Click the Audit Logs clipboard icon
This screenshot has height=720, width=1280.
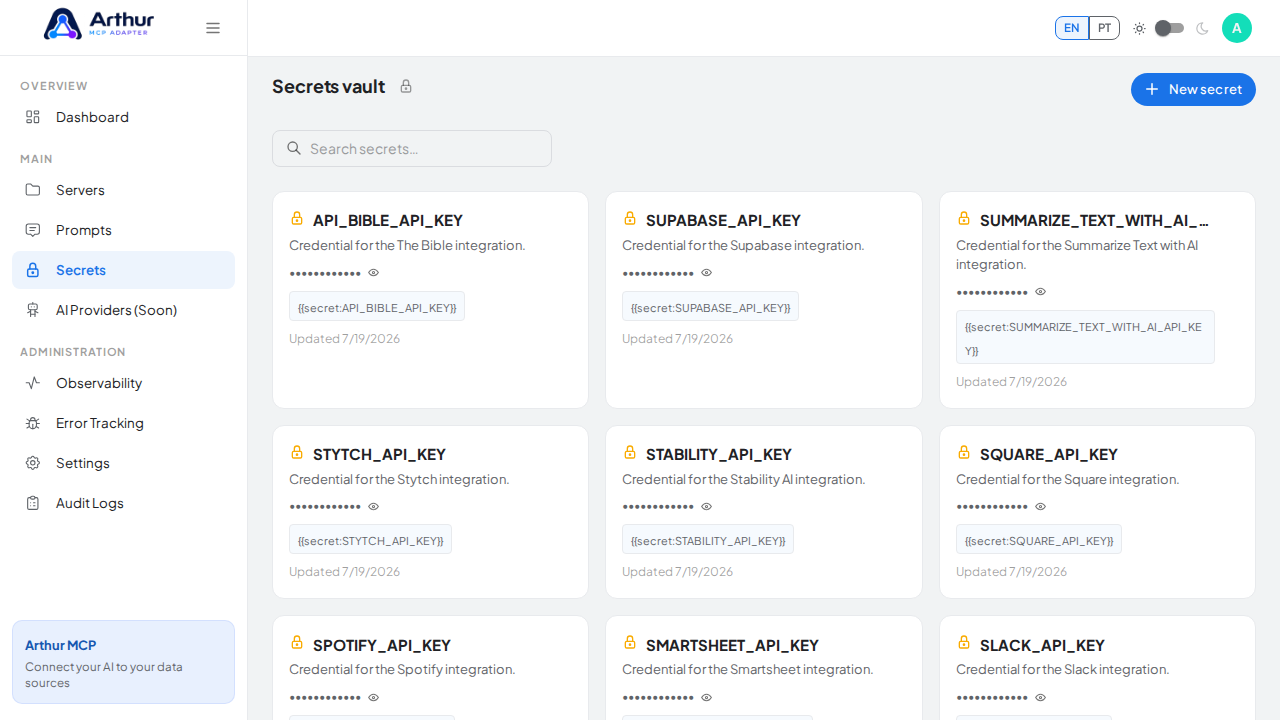pos(33,503)
